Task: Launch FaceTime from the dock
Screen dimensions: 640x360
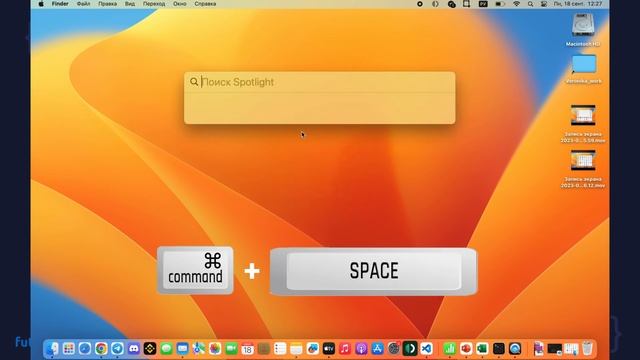Action: [x=231, y=348]
